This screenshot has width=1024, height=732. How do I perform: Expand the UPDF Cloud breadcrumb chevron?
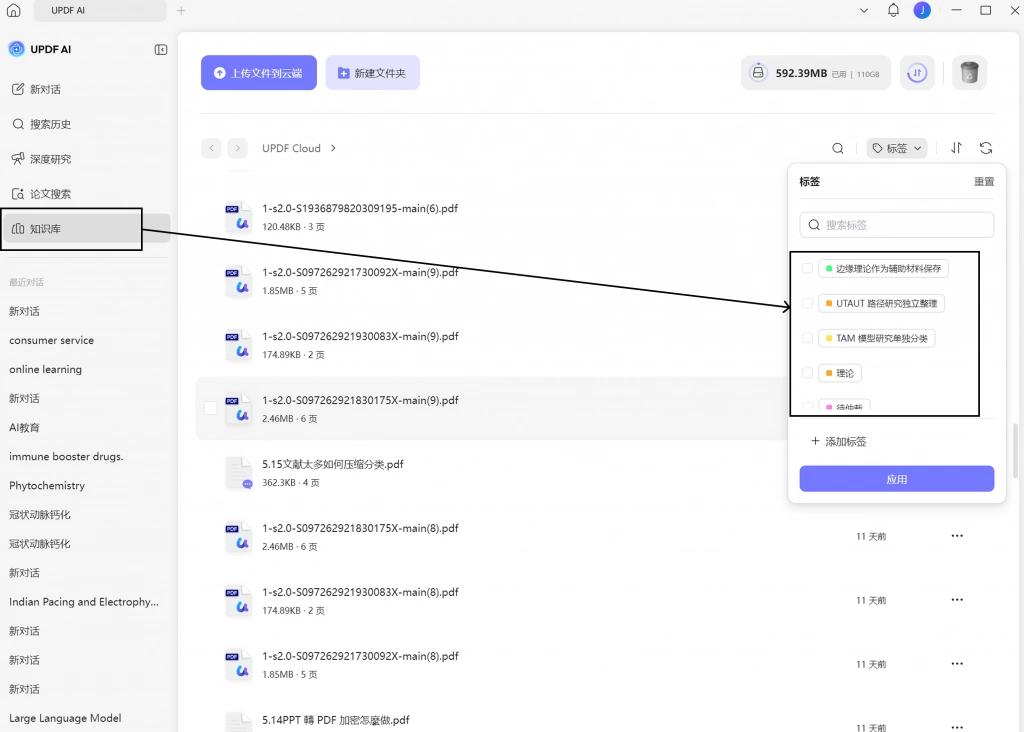(333, 148)
